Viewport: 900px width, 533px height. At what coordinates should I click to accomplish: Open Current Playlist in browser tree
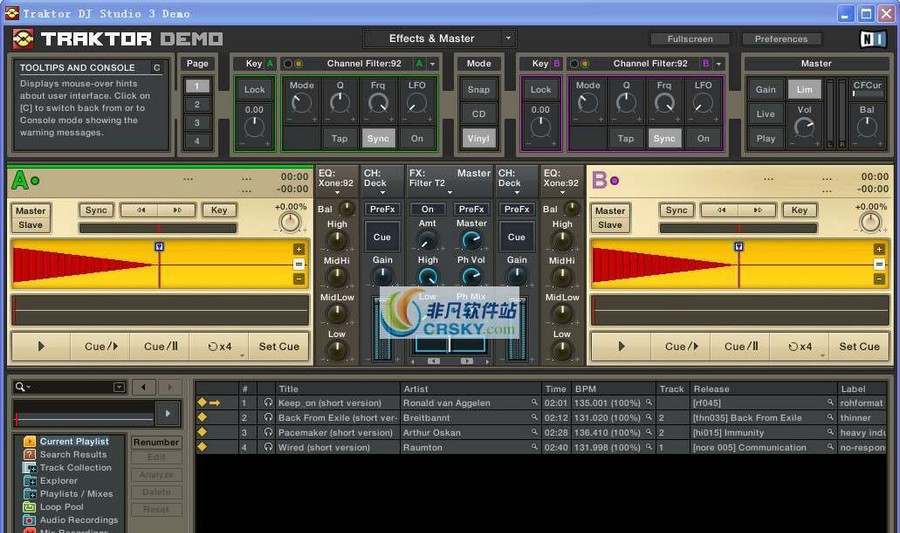74,441
